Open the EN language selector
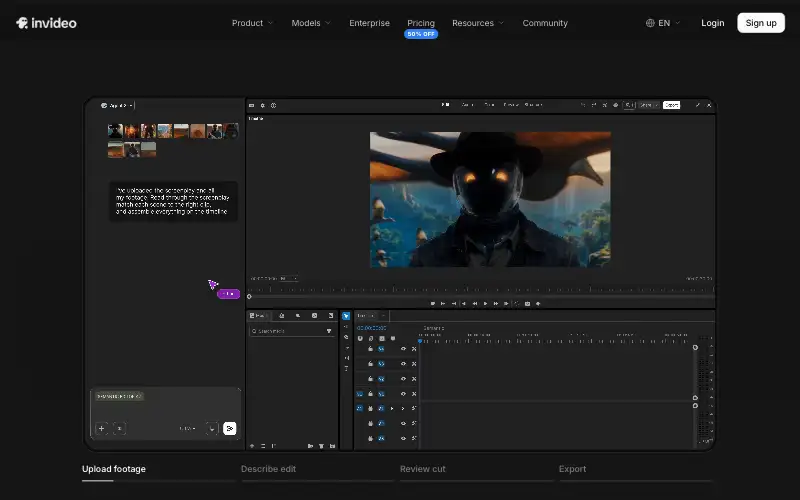This screenshot has height=500, width=800. click(x=663, y=23)
